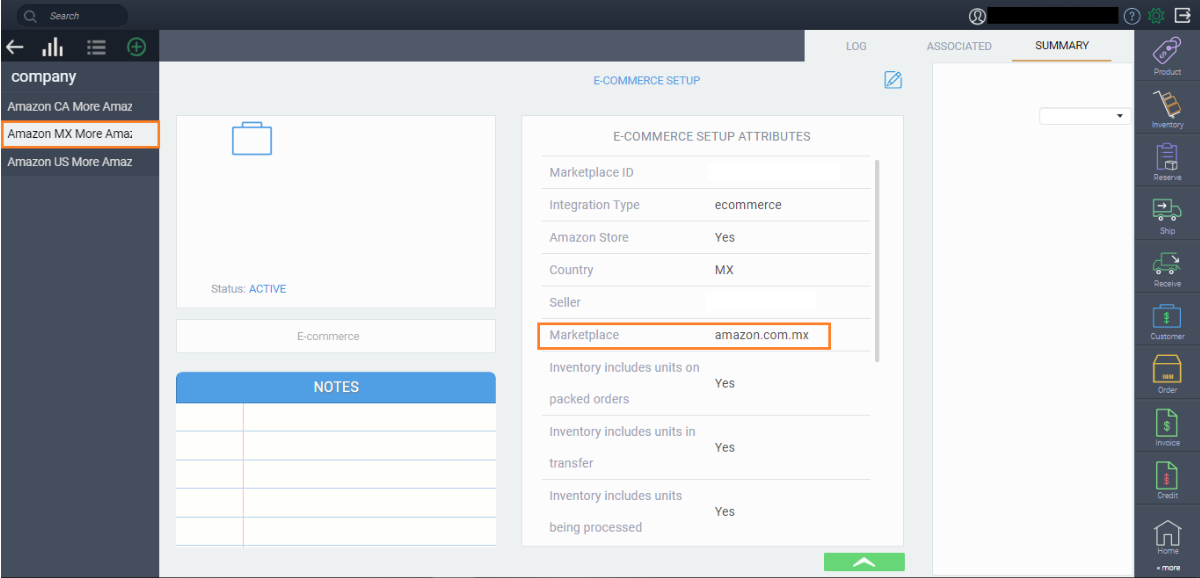Click Inventory includes units on packed orders
The width and height of the screenshot is (1200, 578).
(x=624, y=383)
